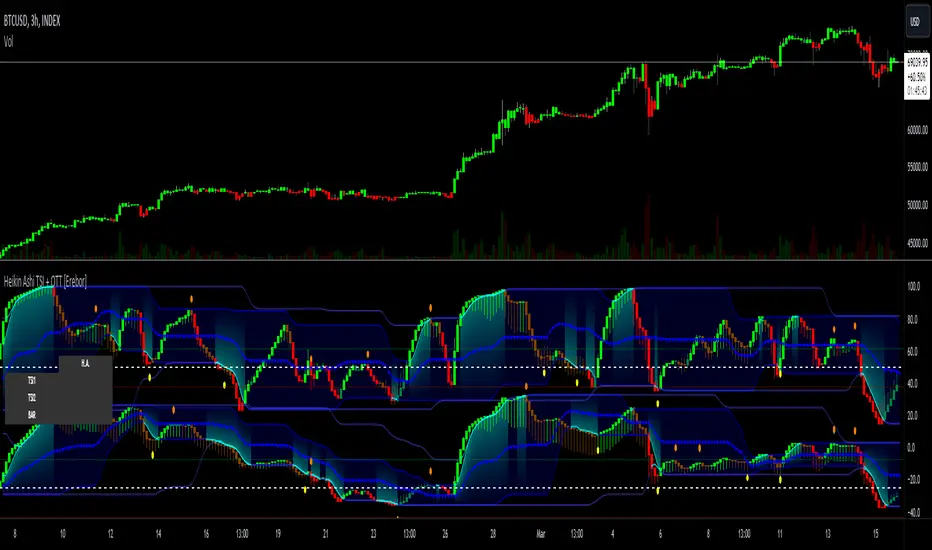Click the 100.0 level on indicator scale

click(x=913, y=287)
